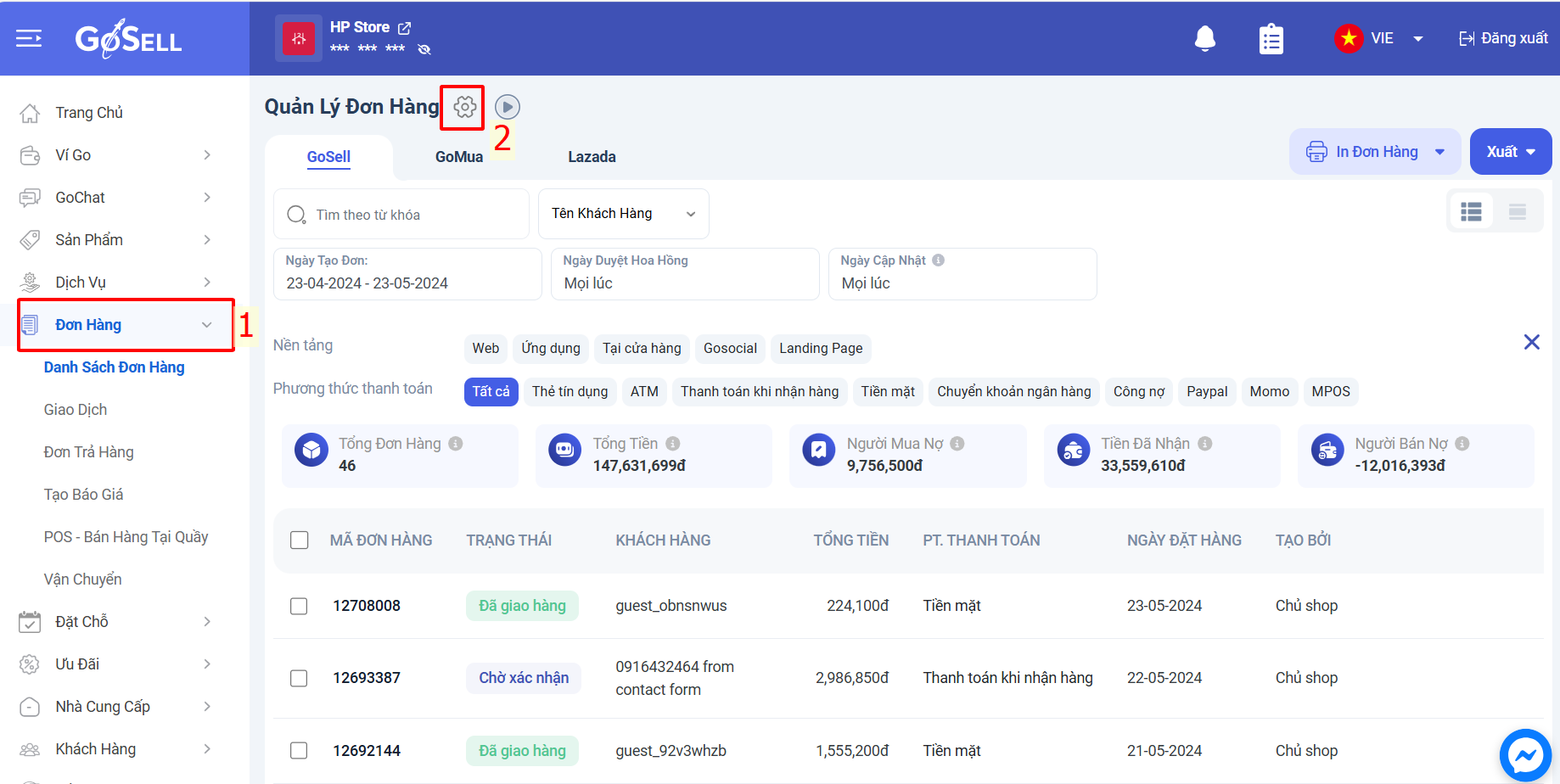Open Vận Chuyển submenu

click(x=83, y=580)
